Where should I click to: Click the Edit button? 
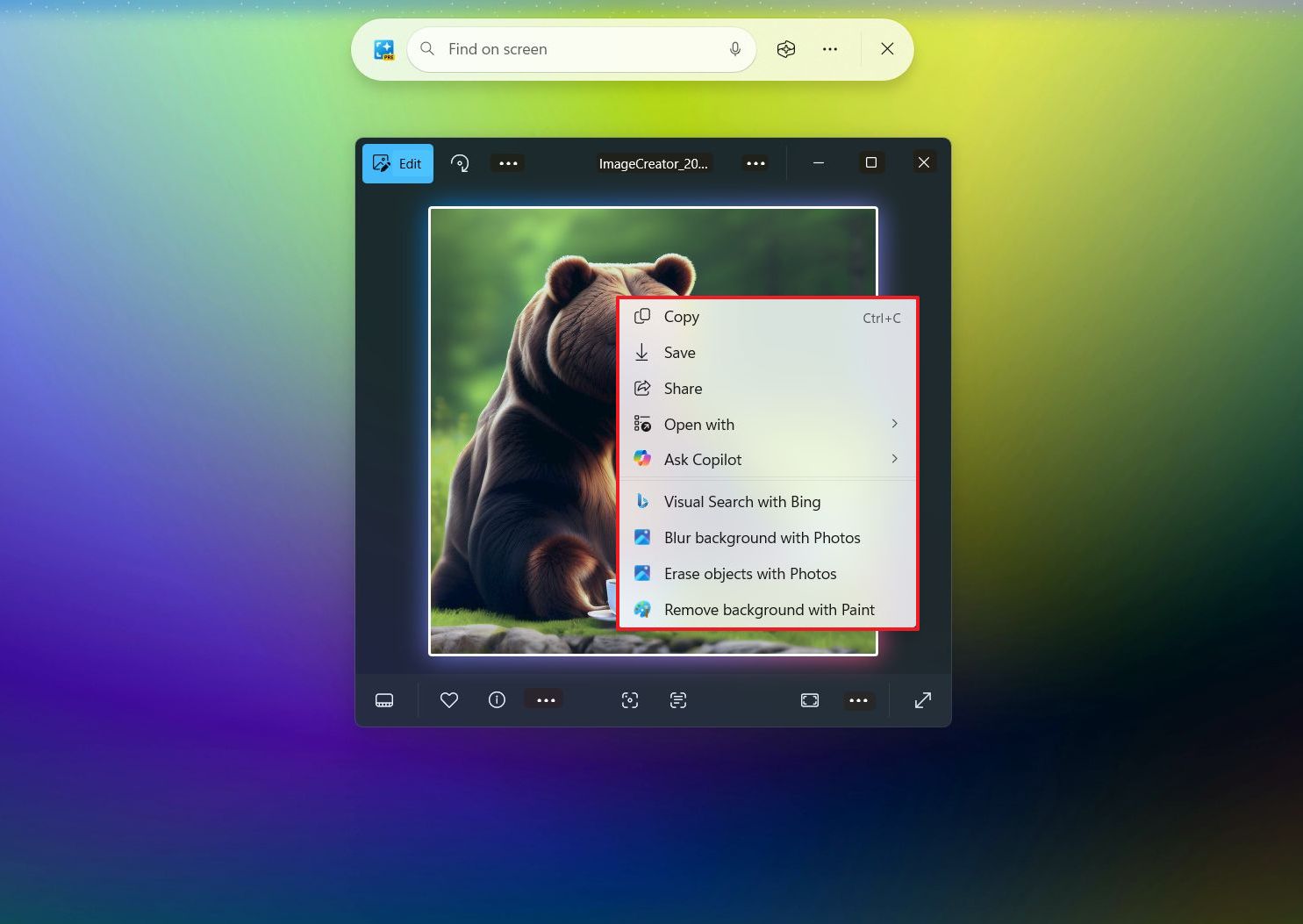397,163
